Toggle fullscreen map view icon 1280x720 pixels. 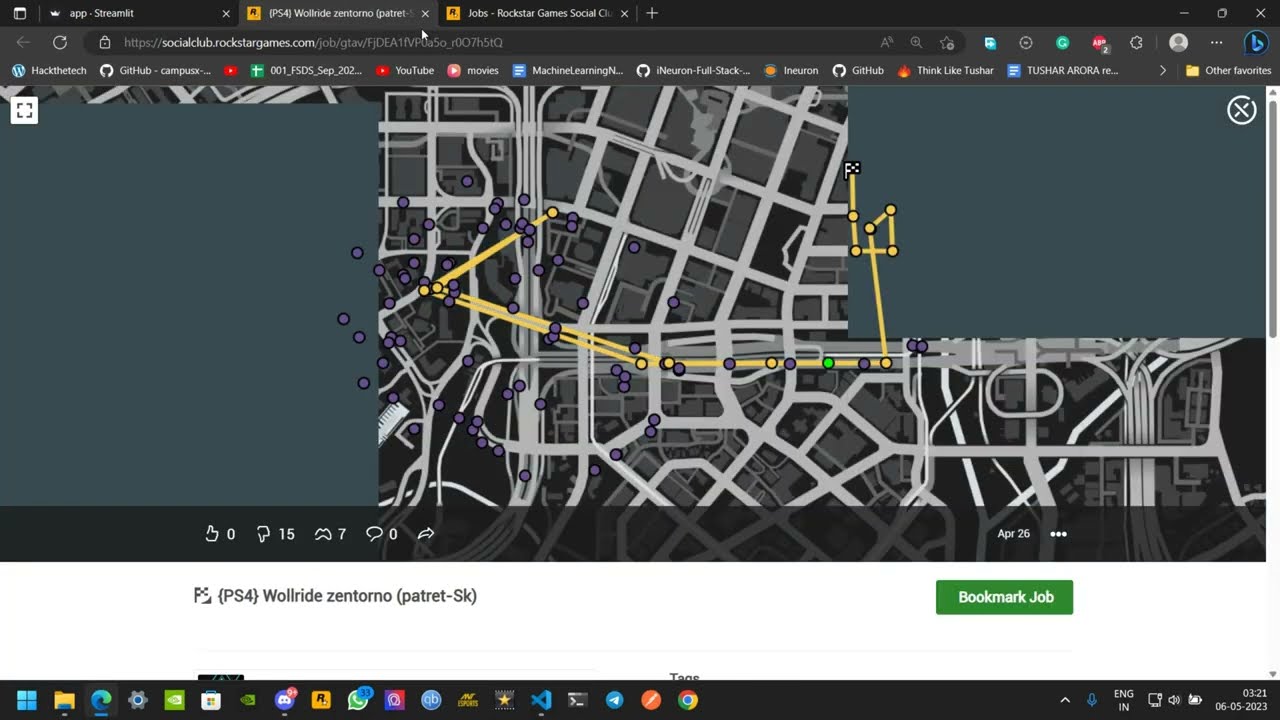[25, 110]
